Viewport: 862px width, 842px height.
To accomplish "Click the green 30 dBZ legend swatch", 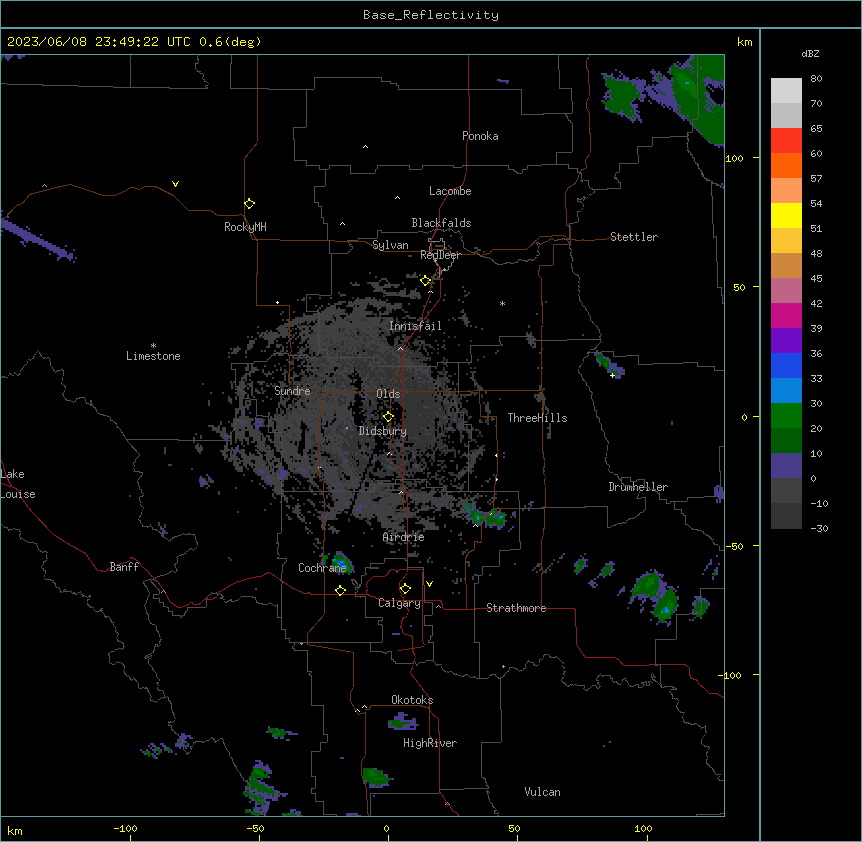I will pos(786,416).
